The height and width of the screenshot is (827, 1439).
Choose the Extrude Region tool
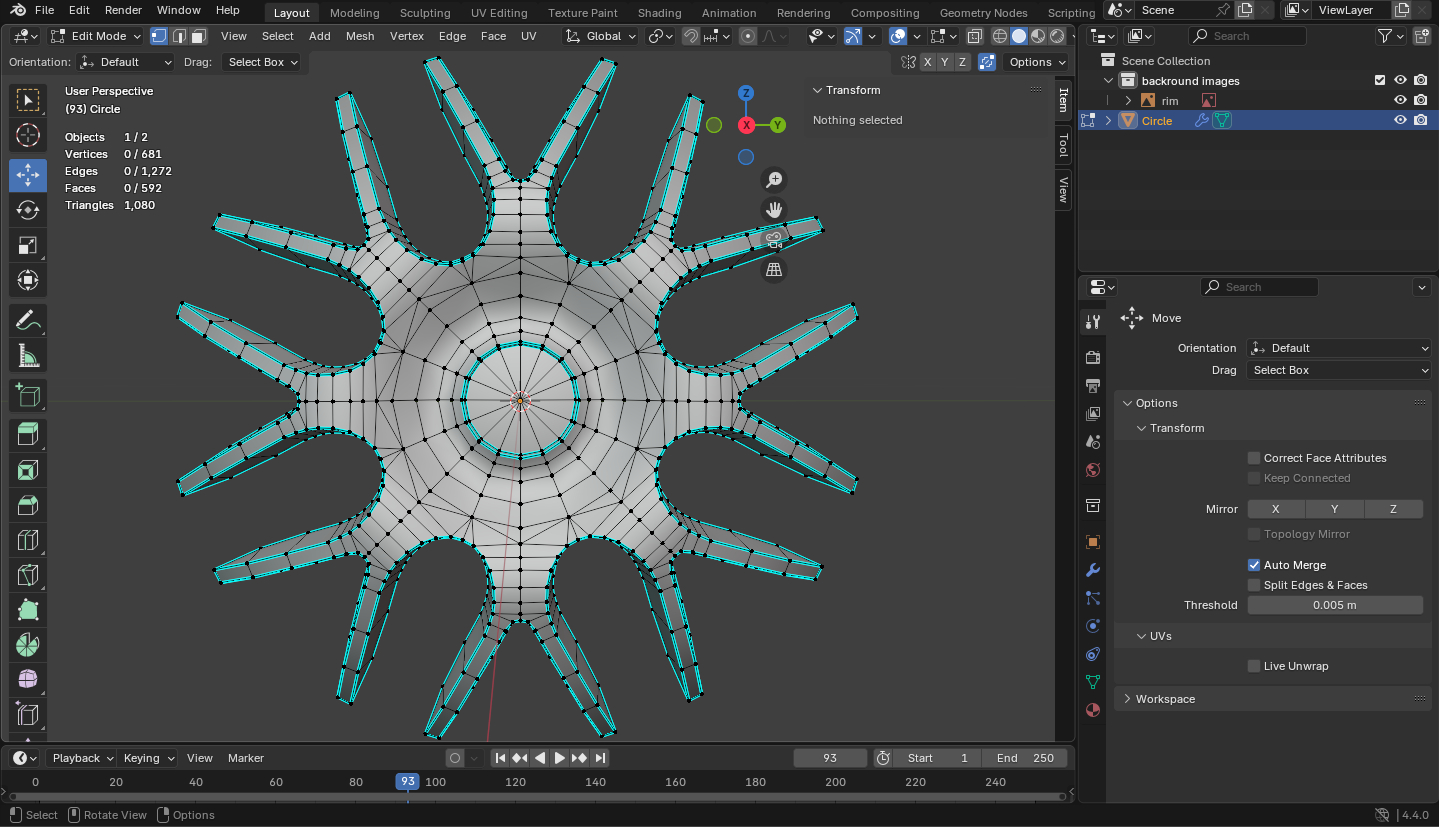28,434
